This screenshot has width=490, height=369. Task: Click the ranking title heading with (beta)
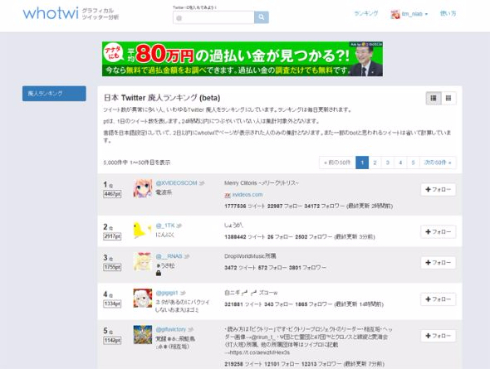[162, 98]
